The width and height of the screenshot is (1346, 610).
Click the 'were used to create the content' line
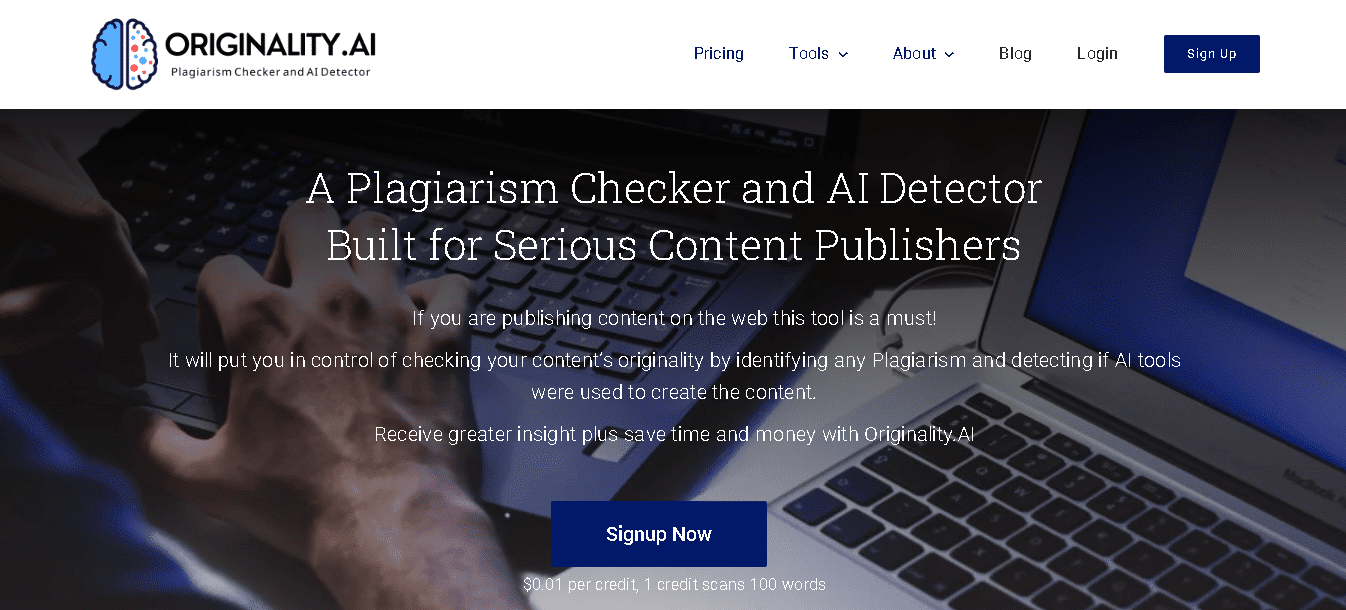pos(674,392)
